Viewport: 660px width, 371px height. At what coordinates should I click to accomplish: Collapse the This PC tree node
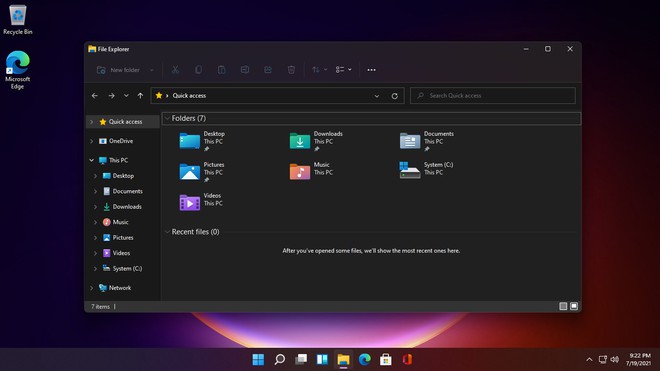coord(91,160)
